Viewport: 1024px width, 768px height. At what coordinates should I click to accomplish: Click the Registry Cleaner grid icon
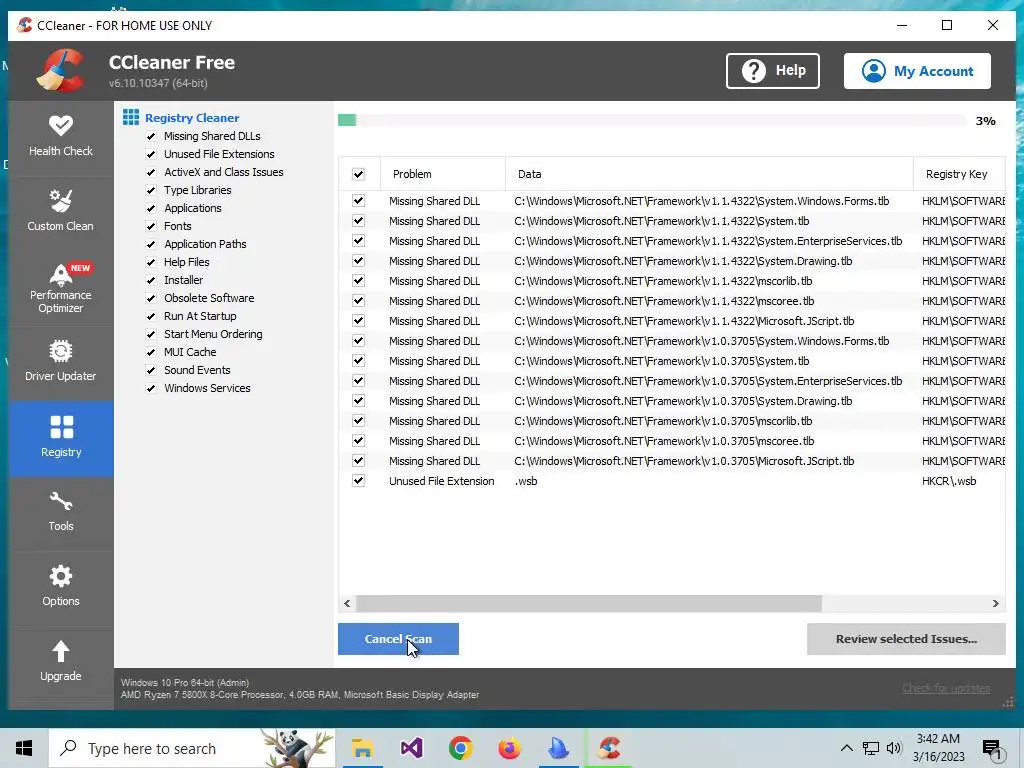[x=131, y=118]
